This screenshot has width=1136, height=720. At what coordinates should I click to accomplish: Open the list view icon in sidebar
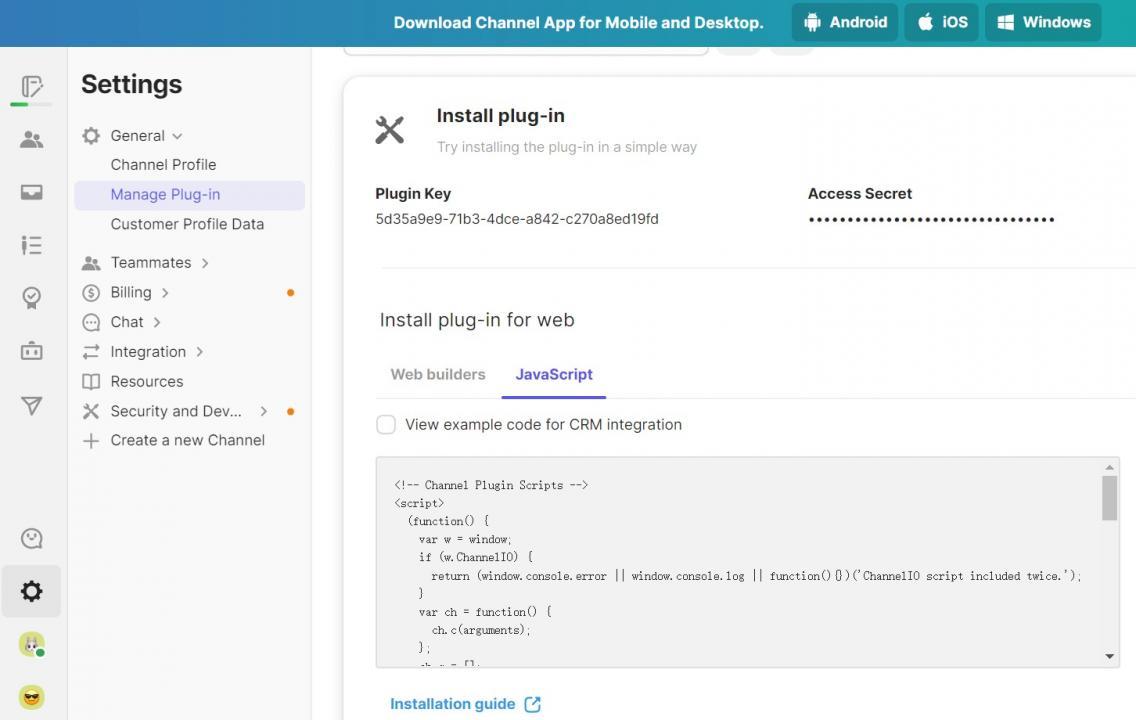31,245
